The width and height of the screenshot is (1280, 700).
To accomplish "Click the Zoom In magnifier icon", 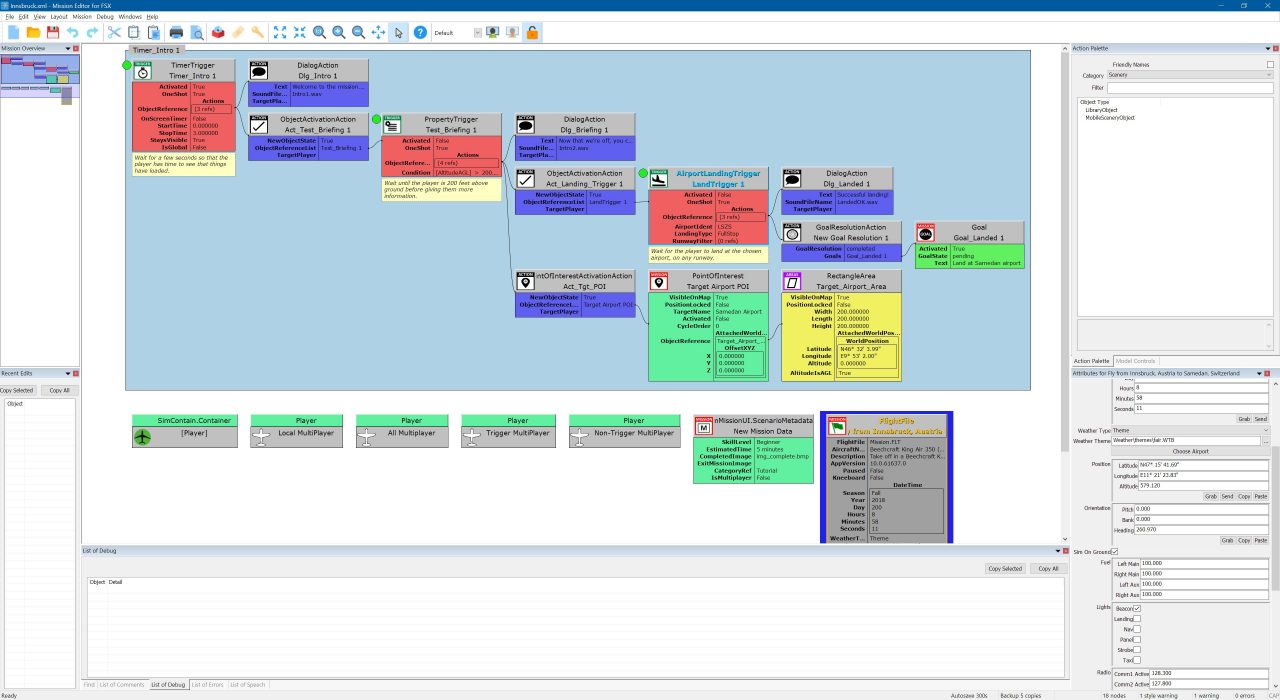I will [339, 33].
